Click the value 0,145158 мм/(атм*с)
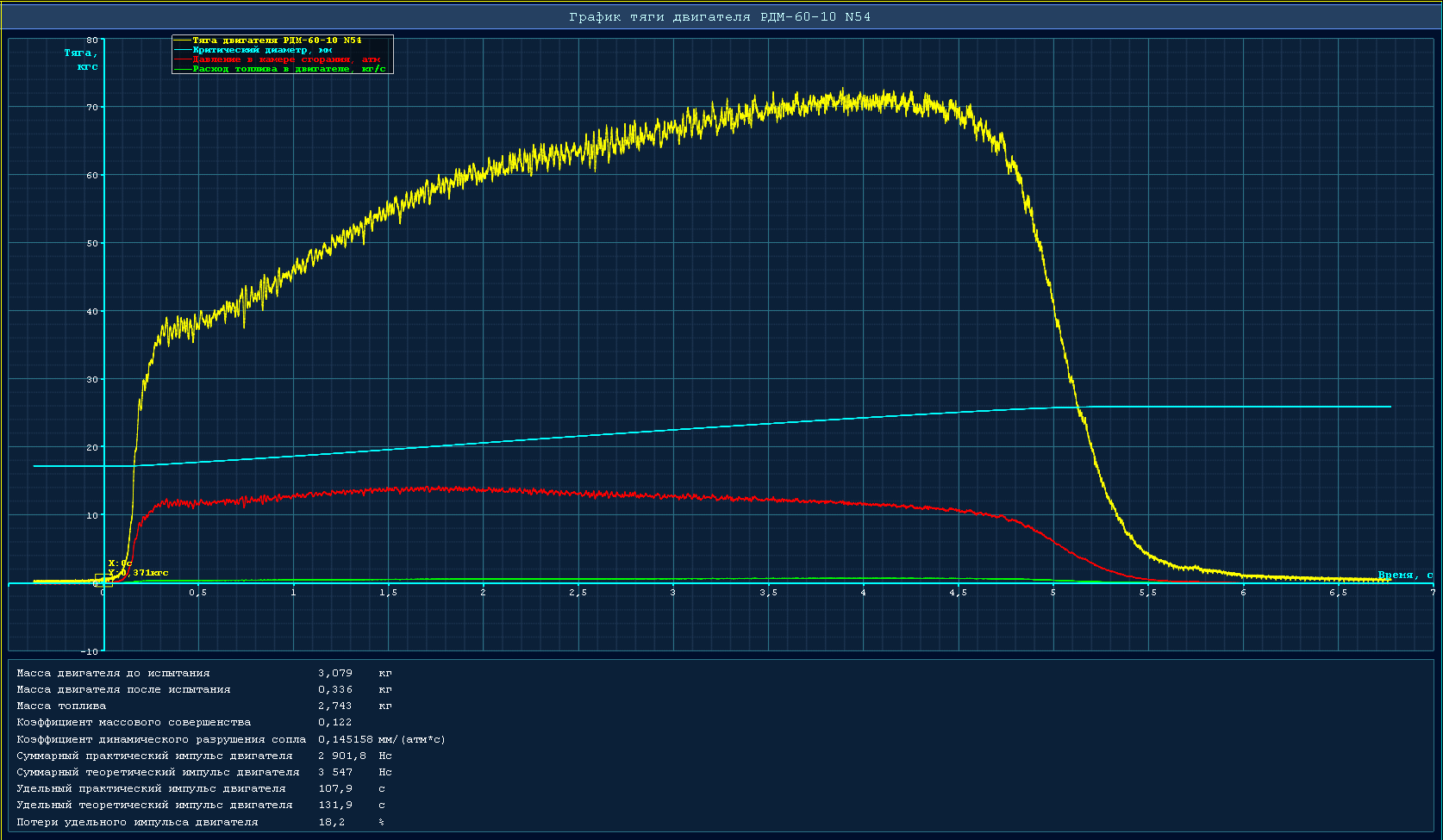This screenshot has height=840, width=1443. [x=382, y=739]
